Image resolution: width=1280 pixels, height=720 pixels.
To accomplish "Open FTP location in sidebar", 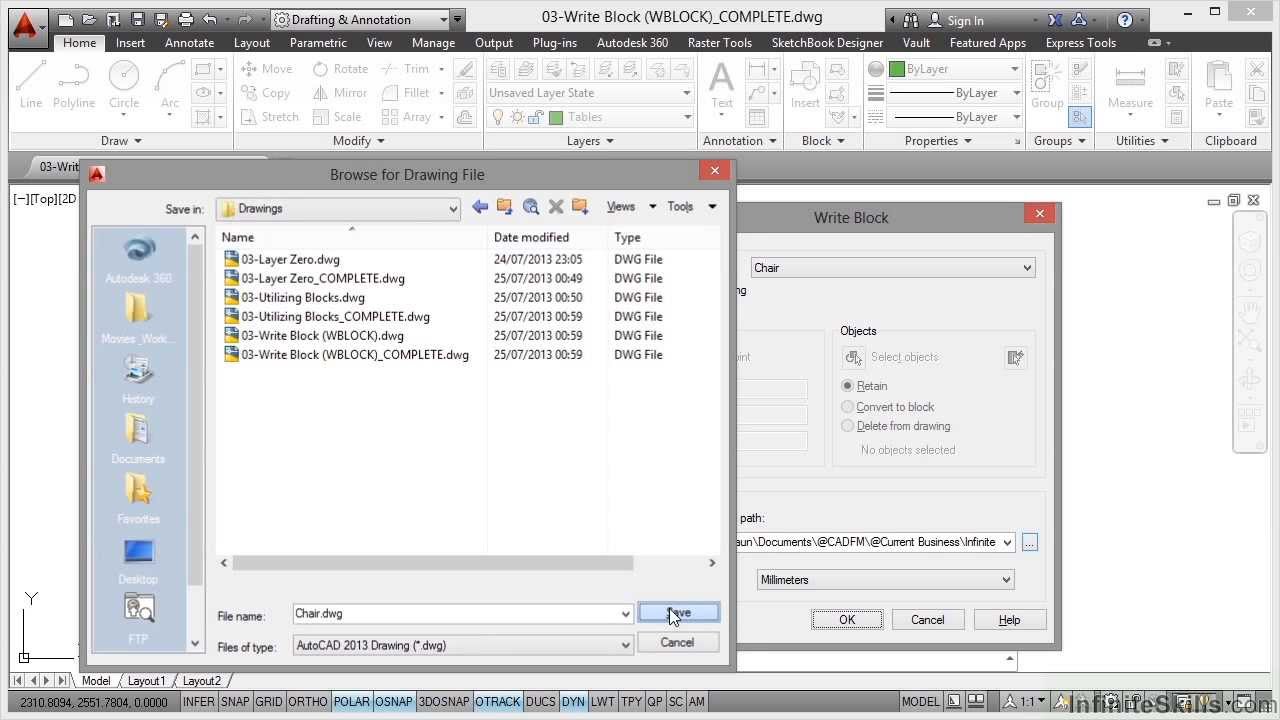I will (138, 618).
